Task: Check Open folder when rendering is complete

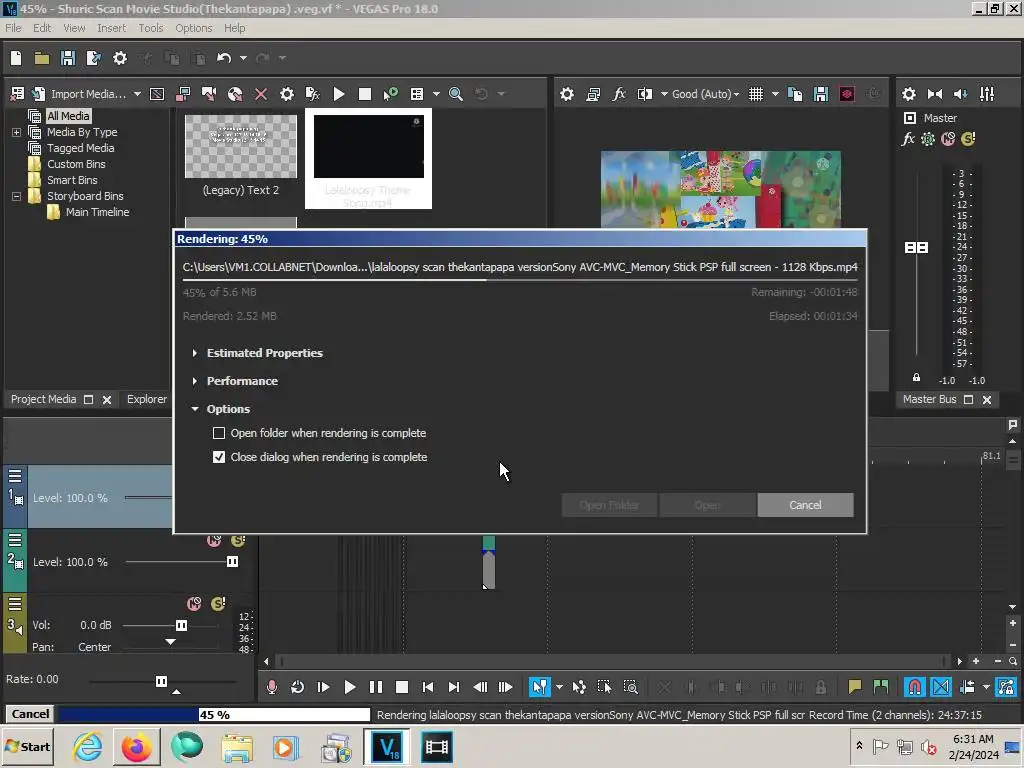Action: [x=219, y=433]
